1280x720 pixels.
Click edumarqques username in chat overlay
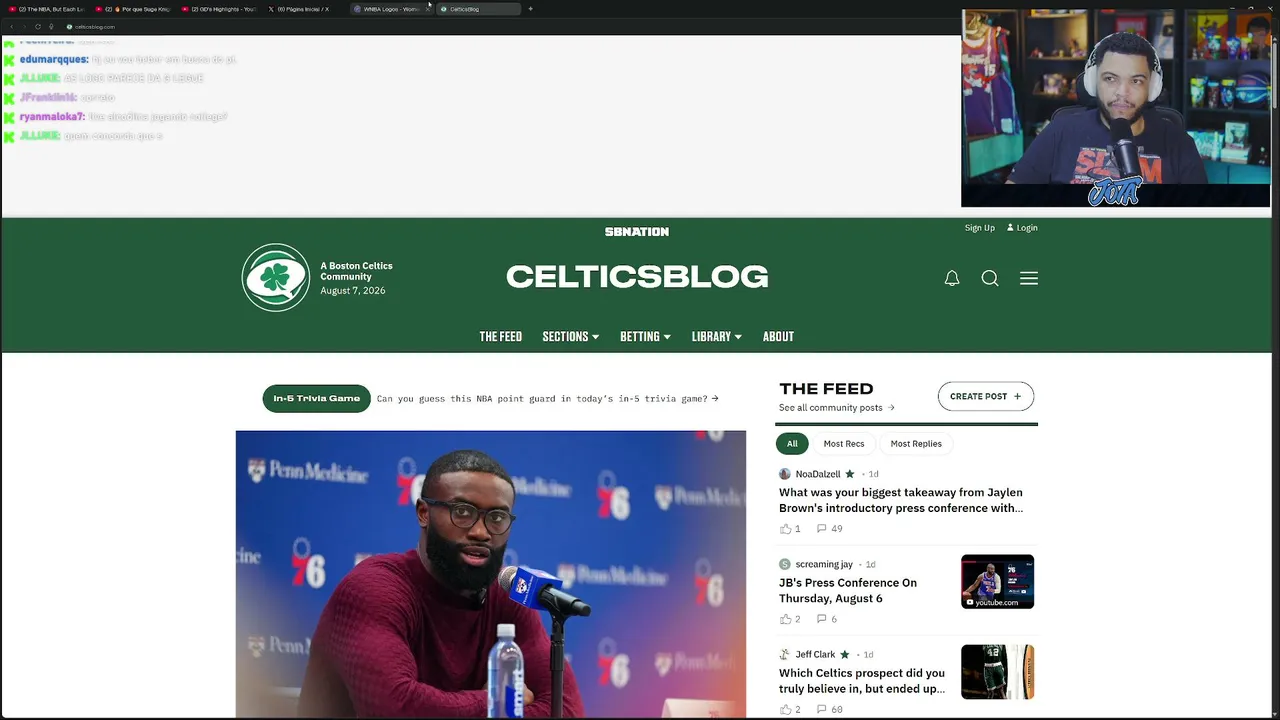tap(54, 60)
